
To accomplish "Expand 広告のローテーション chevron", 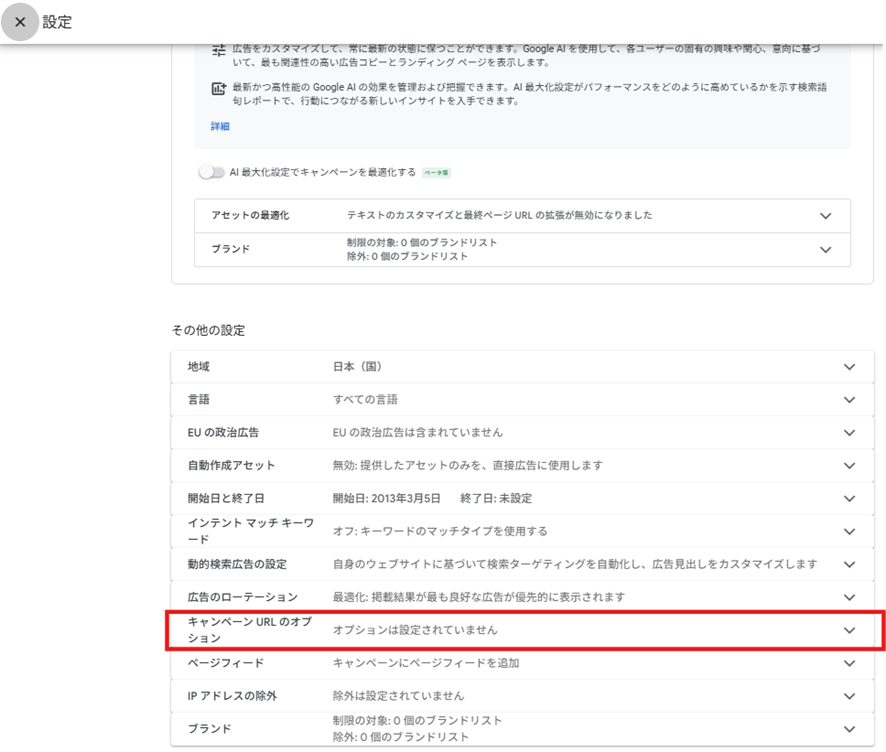I will tap(849, 597).
